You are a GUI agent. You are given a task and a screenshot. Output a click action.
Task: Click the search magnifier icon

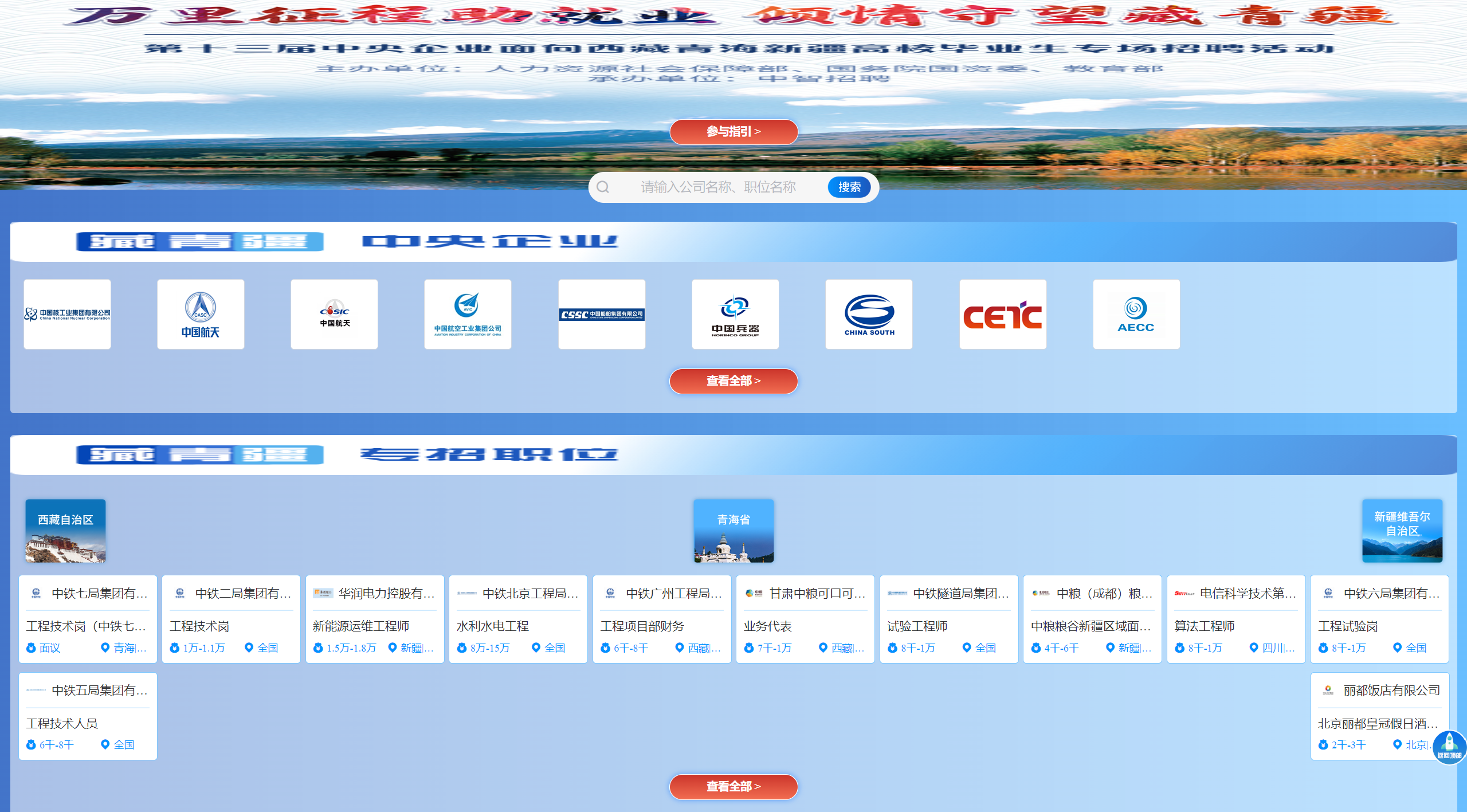tap(603, 187)
